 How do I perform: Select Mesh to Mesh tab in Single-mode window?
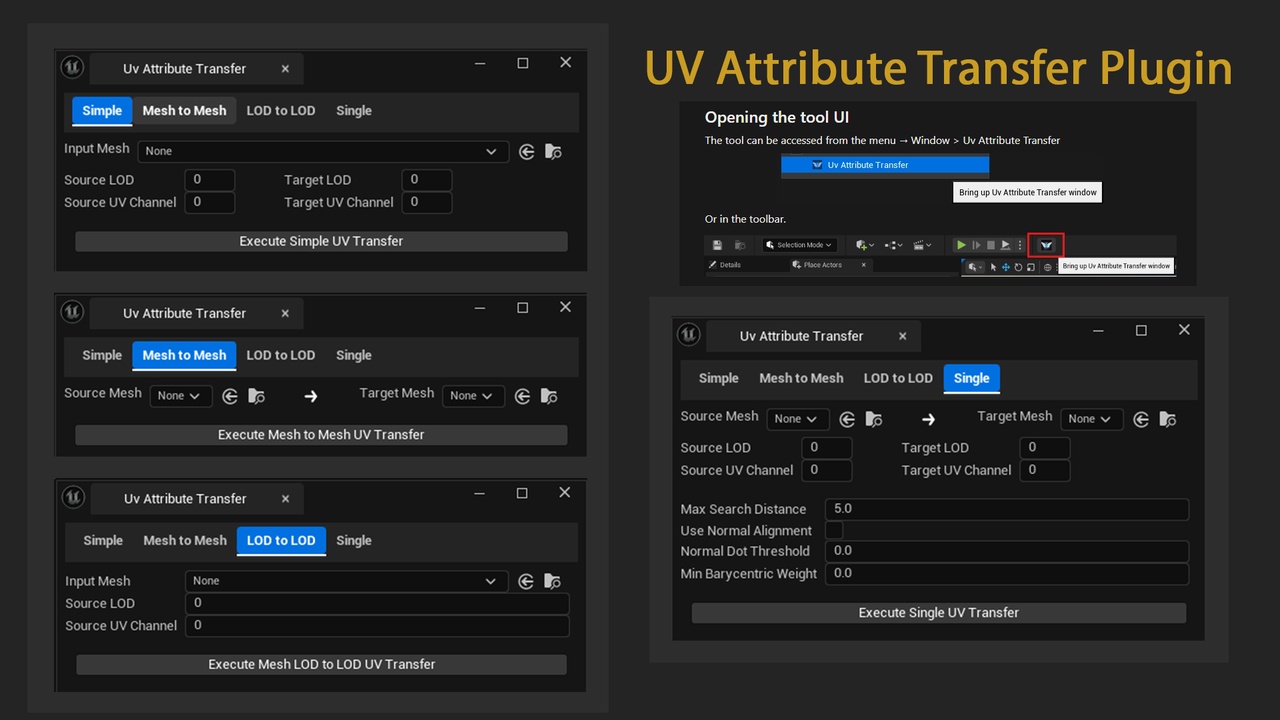coord(801,378)
